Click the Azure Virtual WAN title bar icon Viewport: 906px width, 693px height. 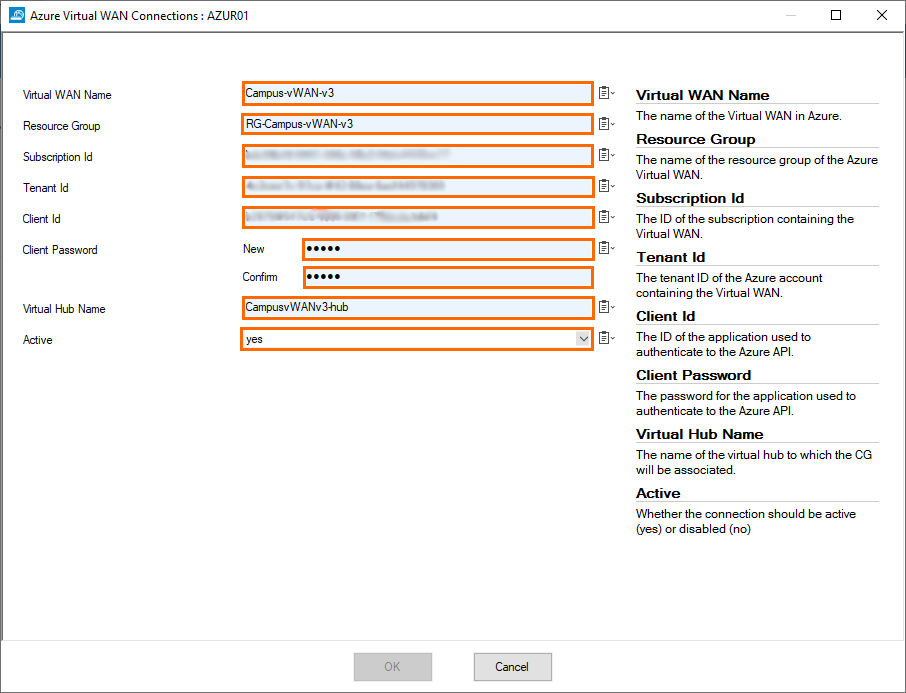point(17,15)
